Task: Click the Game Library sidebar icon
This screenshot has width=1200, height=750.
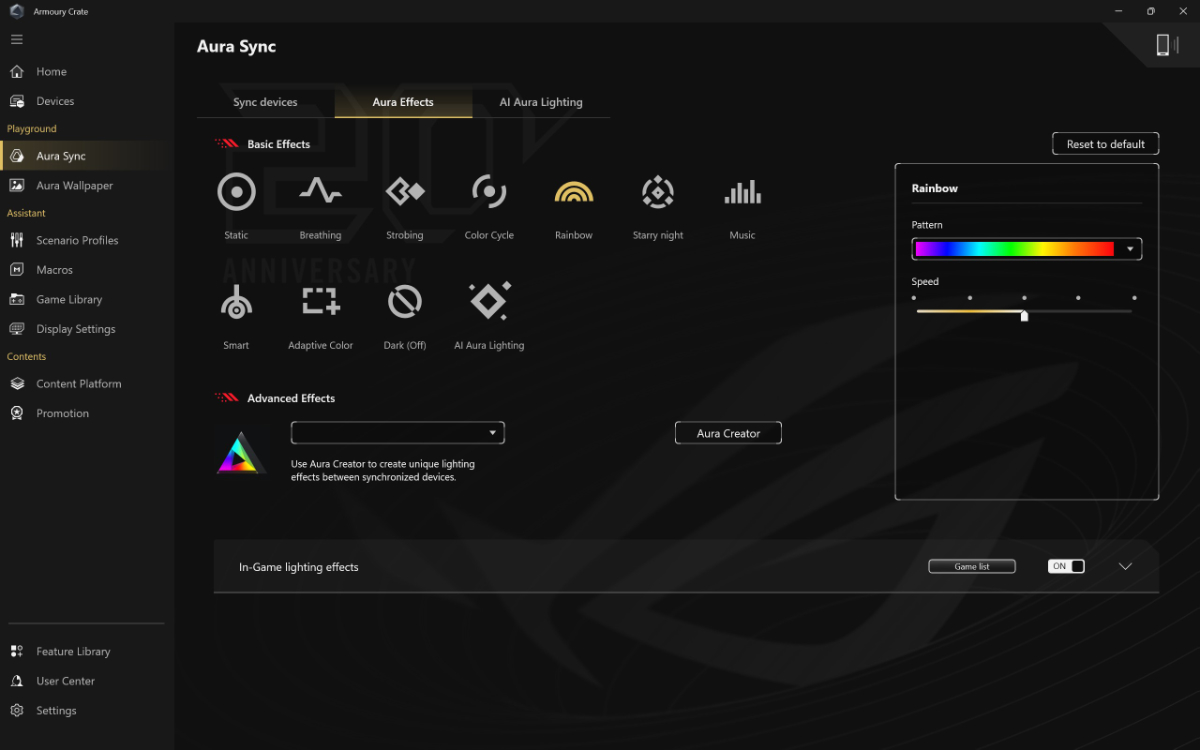Action: click(17, 299)
